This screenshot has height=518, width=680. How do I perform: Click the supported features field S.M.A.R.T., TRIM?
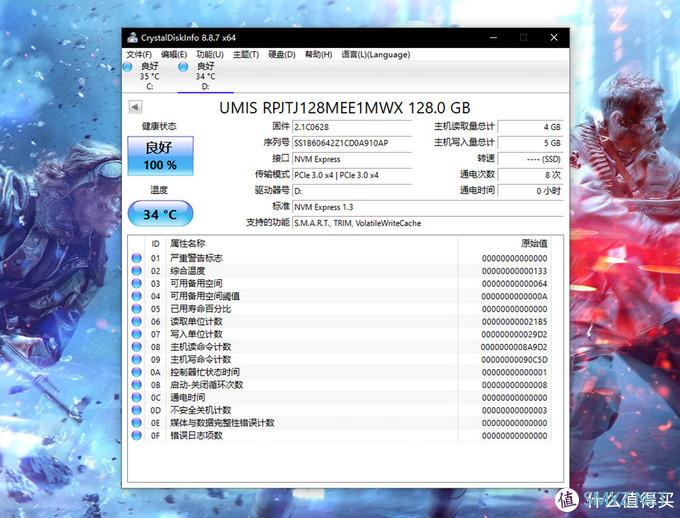click(x=428, y=223)
